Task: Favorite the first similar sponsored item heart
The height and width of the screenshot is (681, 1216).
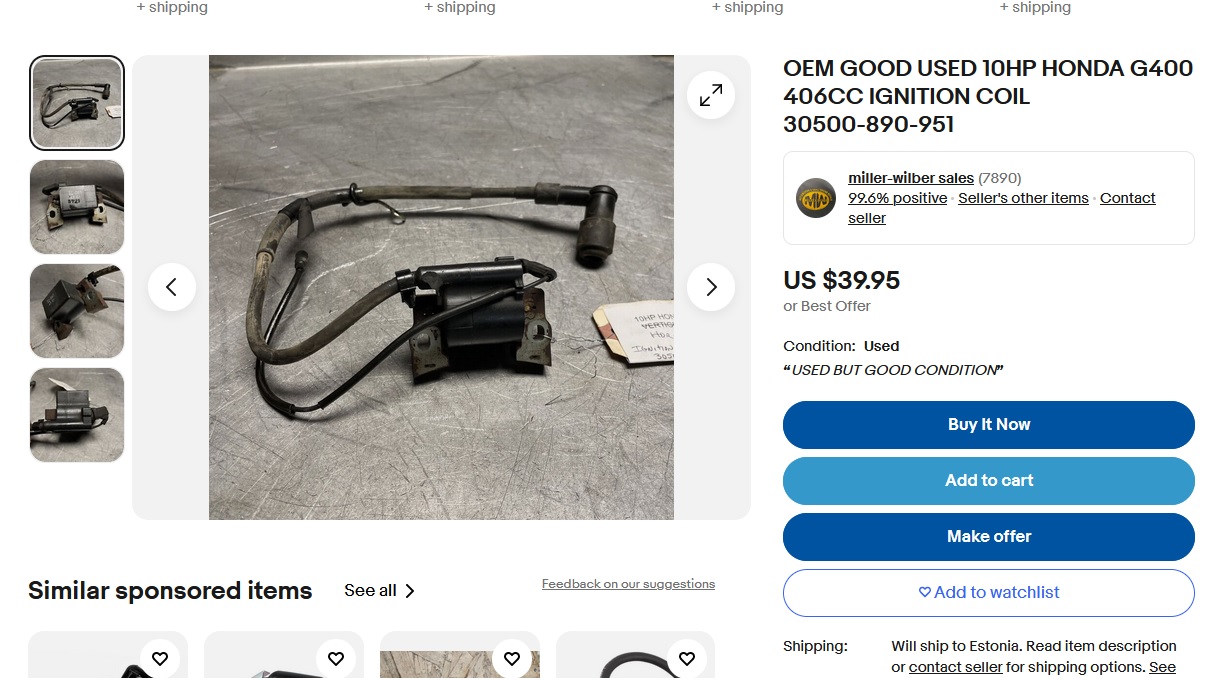Action: (x=160, y=658)
